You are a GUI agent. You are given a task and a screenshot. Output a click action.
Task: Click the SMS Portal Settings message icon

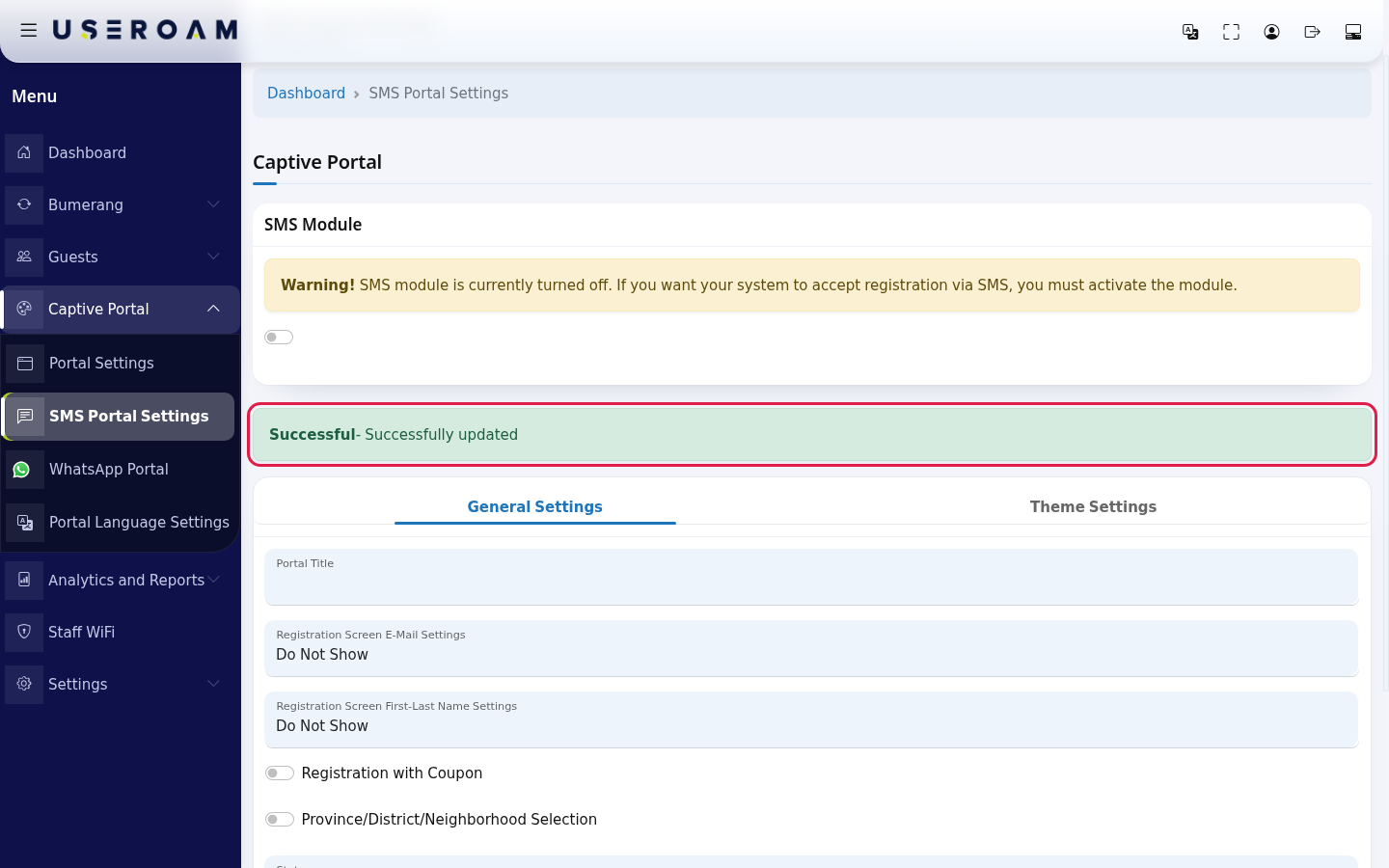(25, 416)
